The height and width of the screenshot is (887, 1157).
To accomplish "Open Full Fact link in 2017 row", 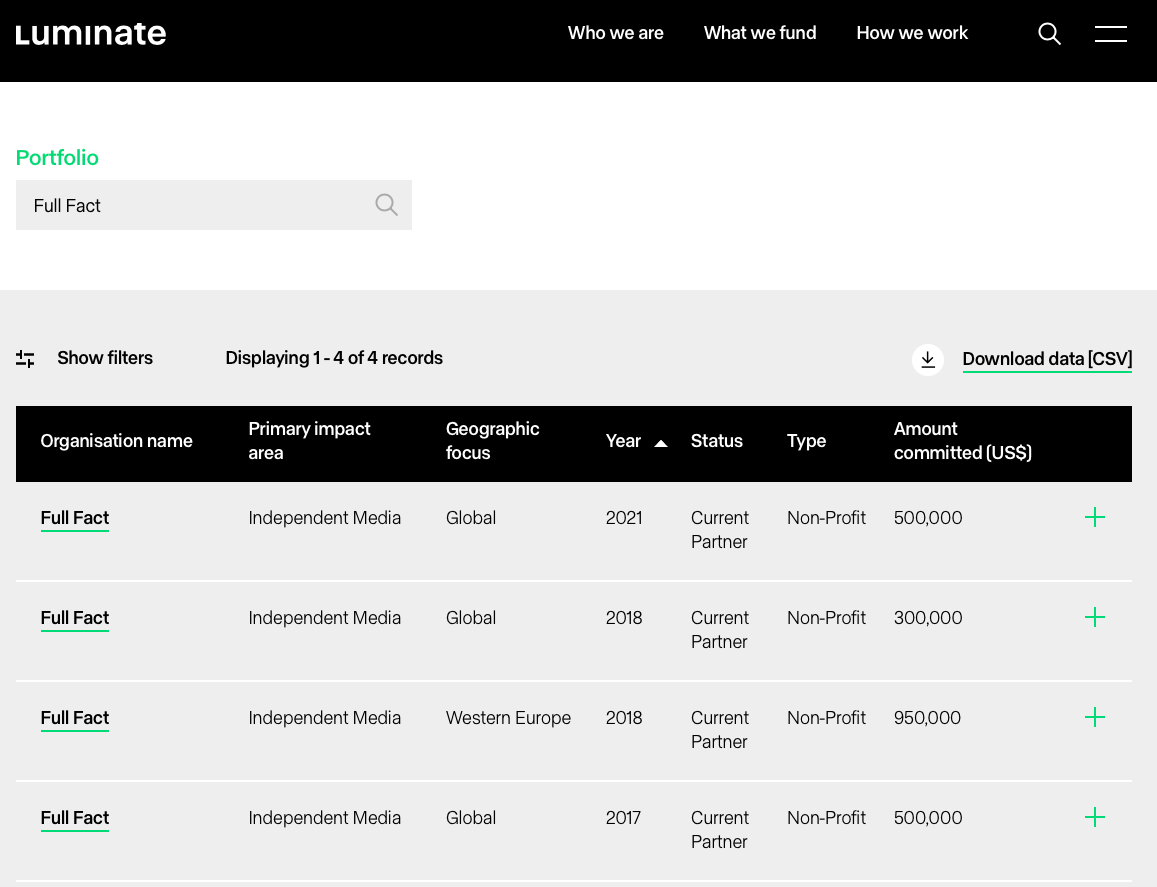I will (x=75, y=818).
